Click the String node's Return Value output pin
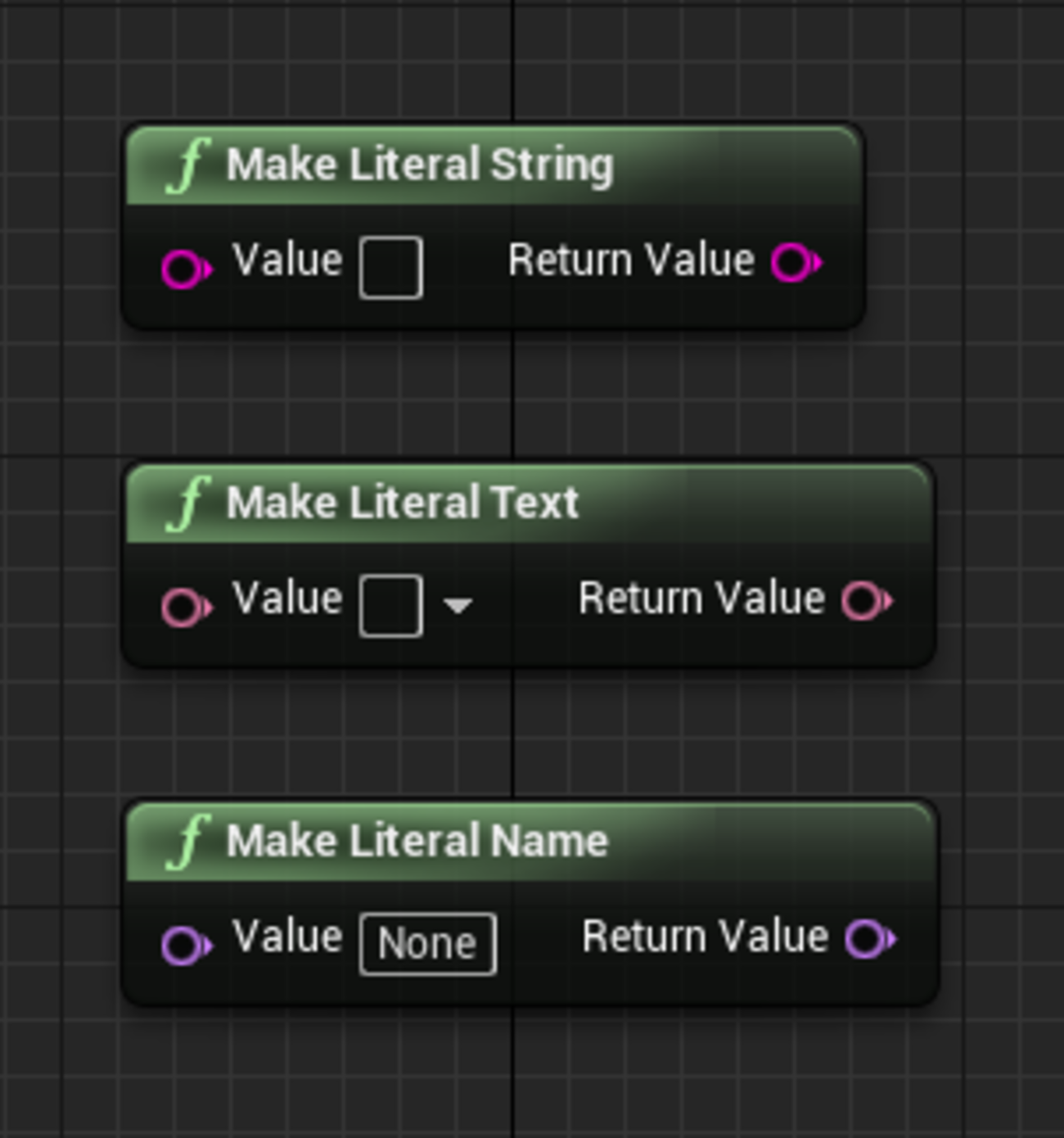 tap(795, 263)
